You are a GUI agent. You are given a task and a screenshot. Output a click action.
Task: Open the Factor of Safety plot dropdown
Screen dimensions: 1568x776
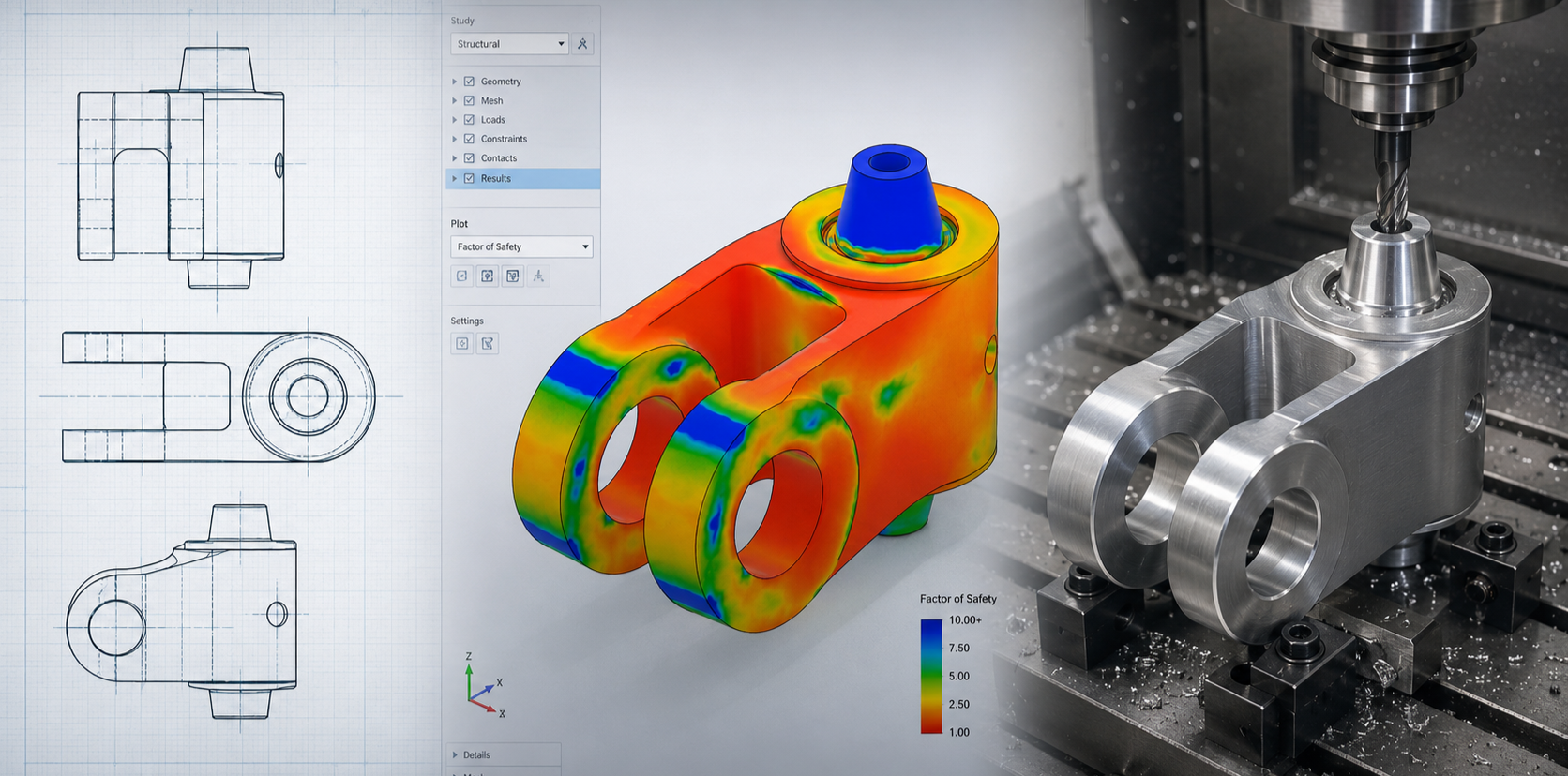522,246
